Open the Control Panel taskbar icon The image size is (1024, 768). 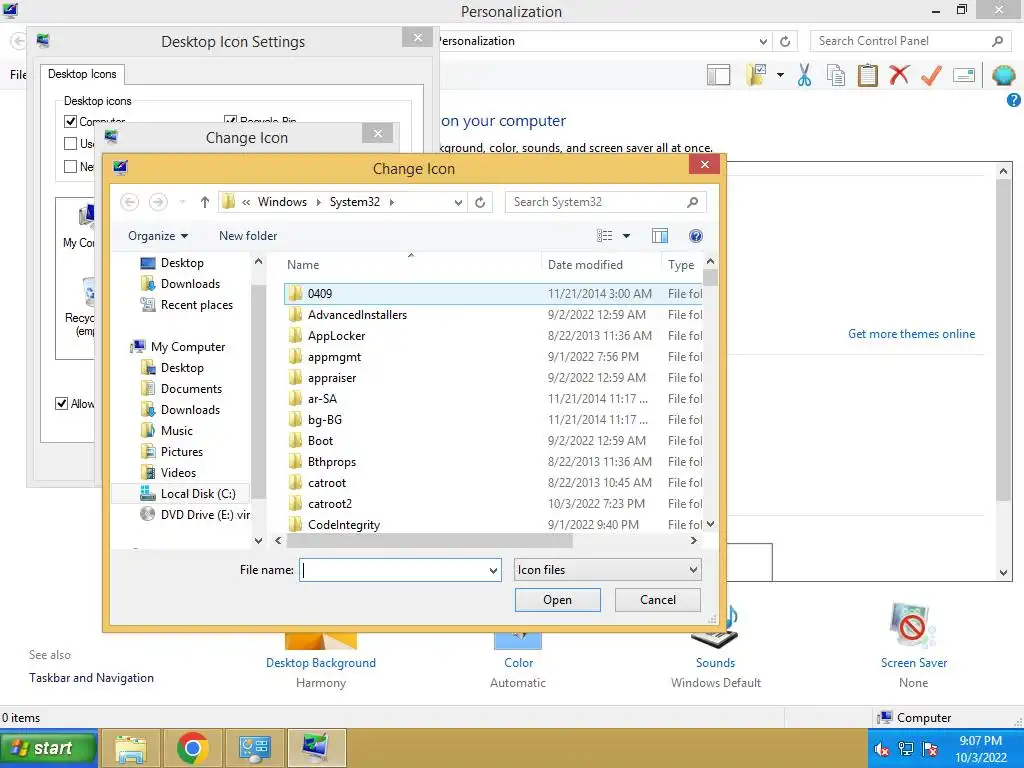click(x=253, y=748)
